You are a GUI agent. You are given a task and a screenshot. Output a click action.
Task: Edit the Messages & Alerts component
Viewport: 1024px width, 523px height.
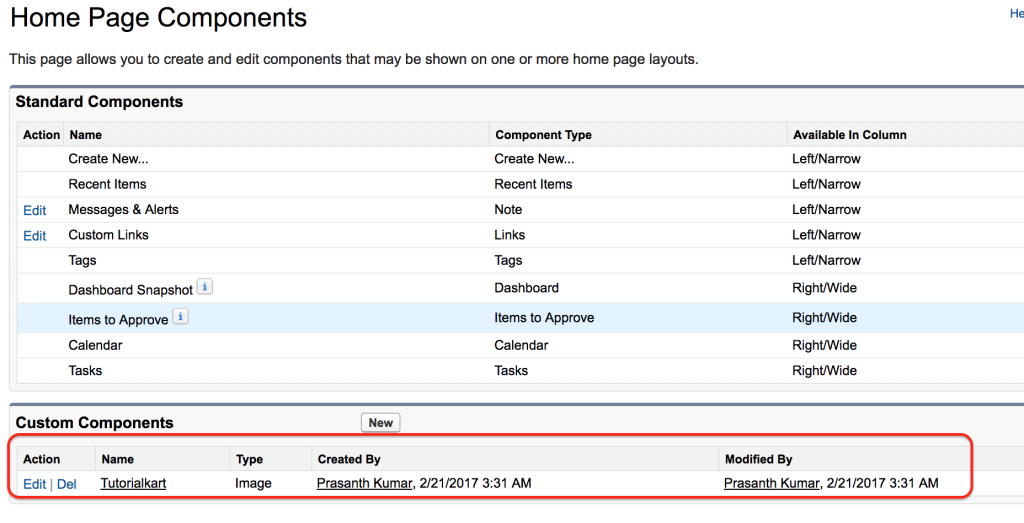tap(35, 210)
